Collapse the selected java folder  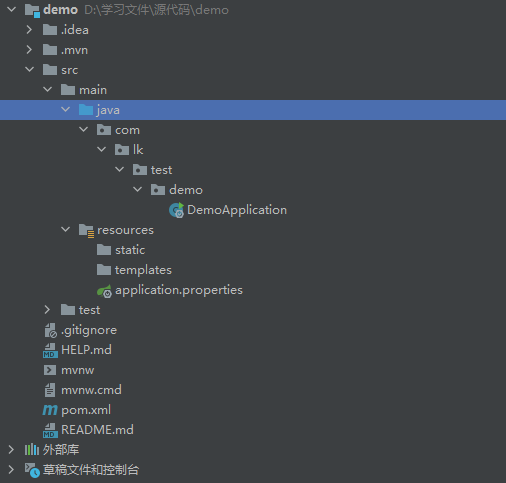pos(66,110)
